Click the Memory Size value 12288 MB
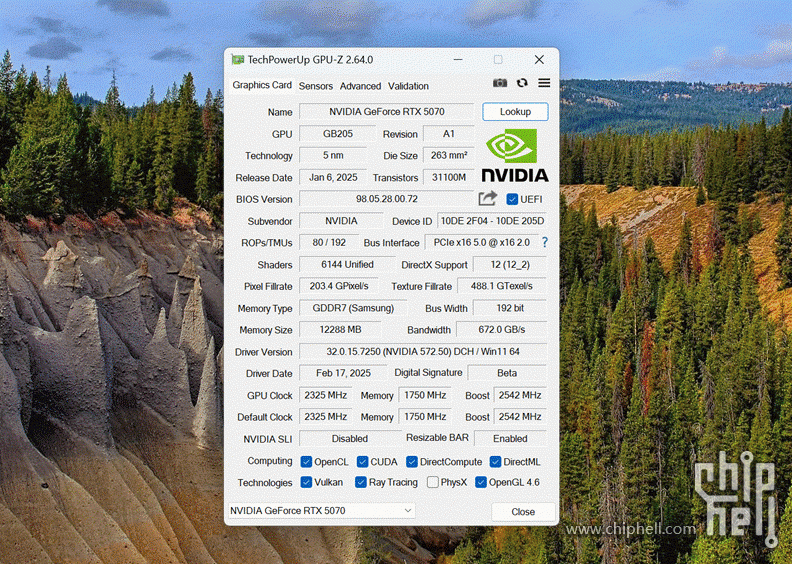Image resolution: width=792 pixels, height=564 pixels. tap(340, 330)
